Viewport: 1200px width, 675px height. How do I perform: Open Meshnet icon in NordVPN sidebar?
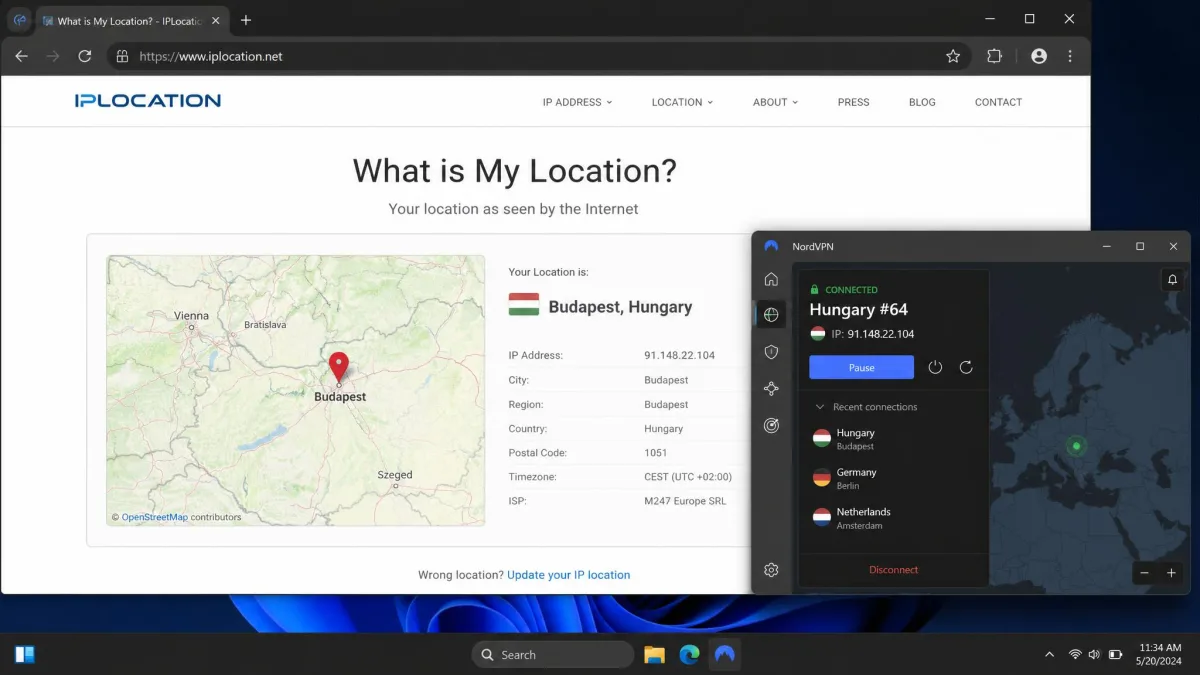(x=771, y=389)
